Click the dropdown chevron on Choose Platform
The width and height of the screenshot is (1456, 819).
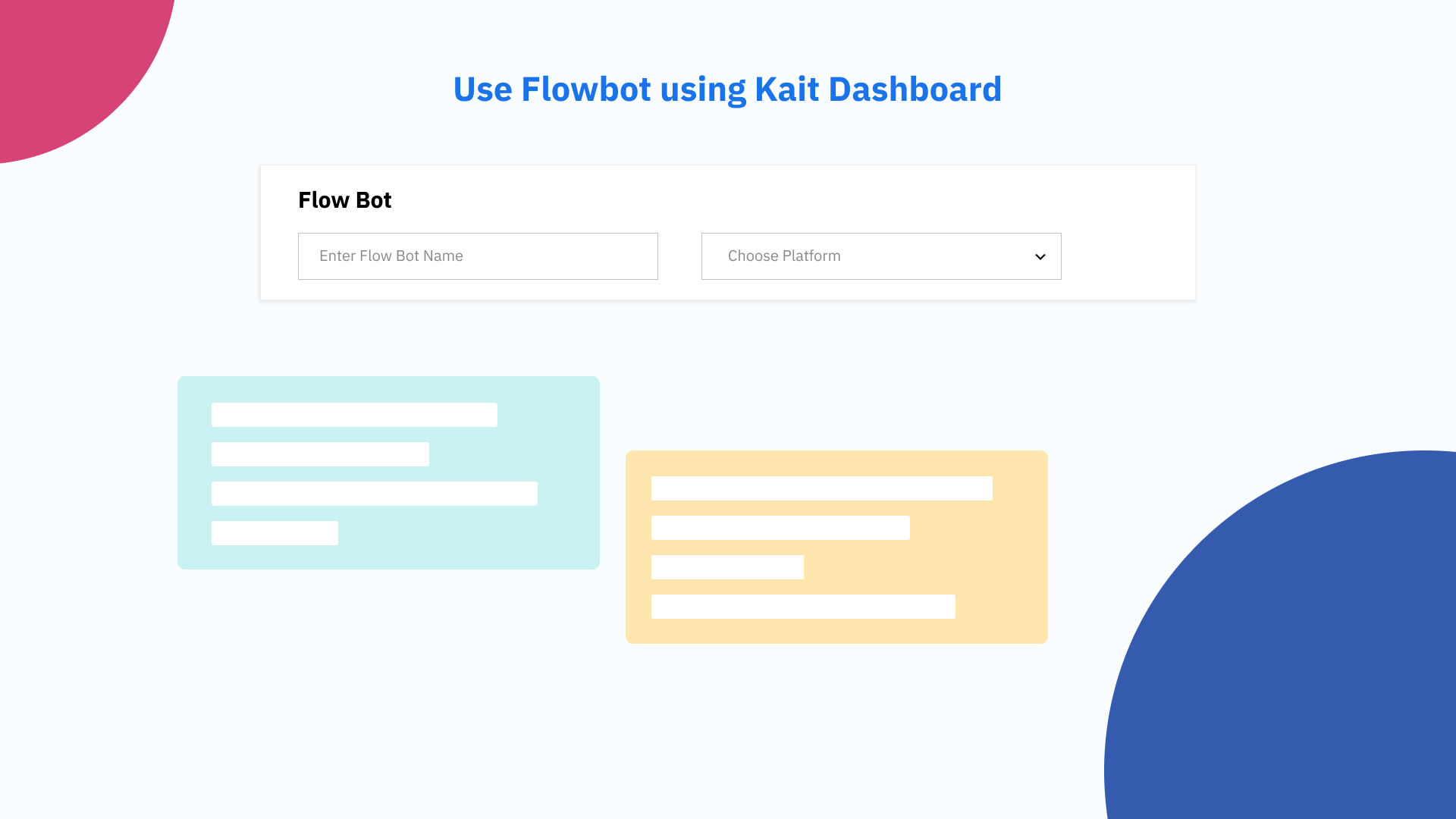point(1040,256)
